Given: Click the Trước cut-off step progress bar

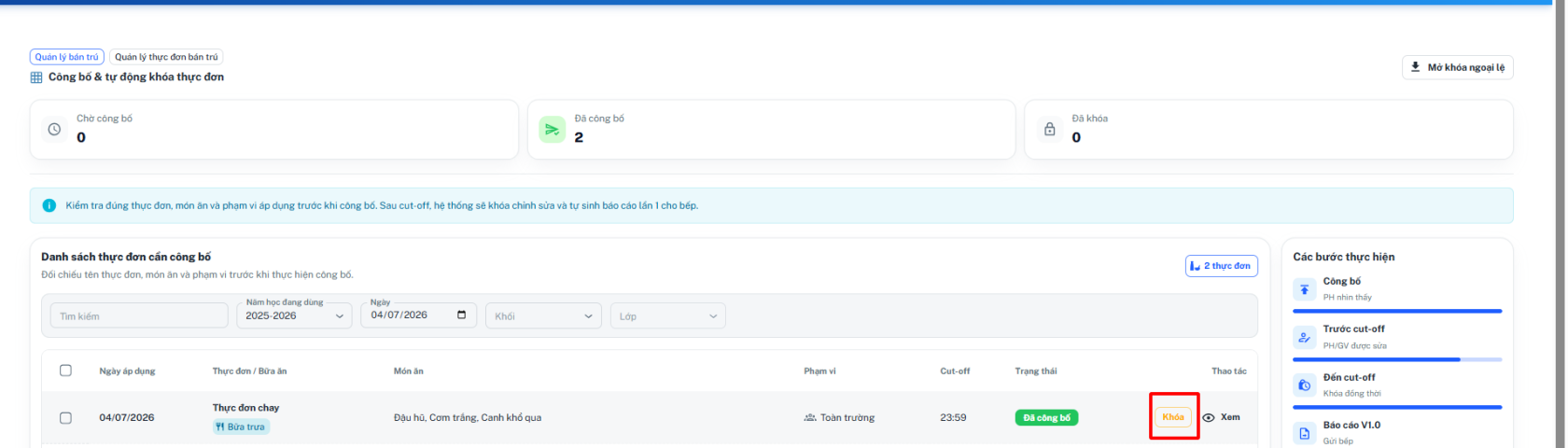Looking at the screenshot, I should coord(1397,359).
